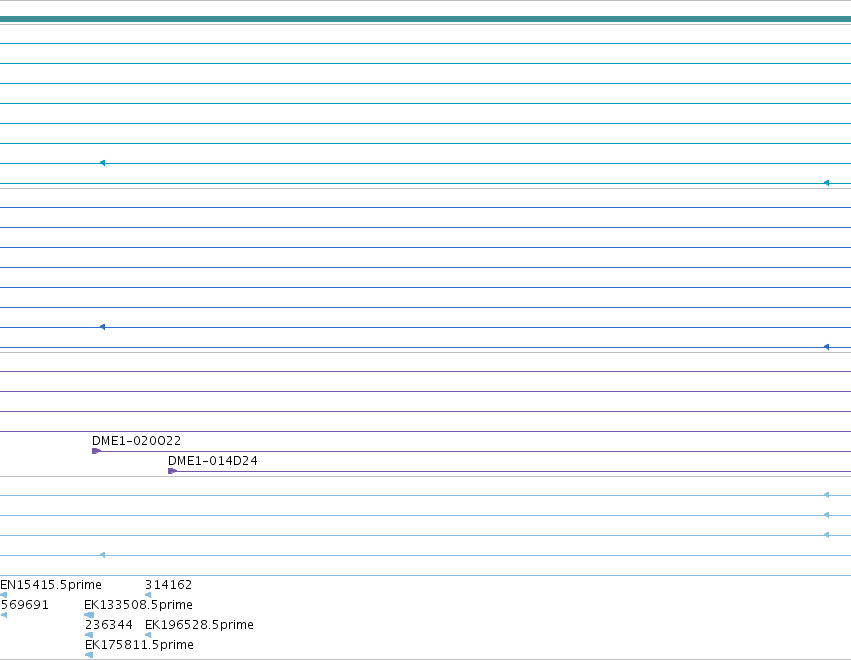Click the light blue arrowhead above EK133508.5prime
Viewport: 851px width, 660px height.
(102, 555)
